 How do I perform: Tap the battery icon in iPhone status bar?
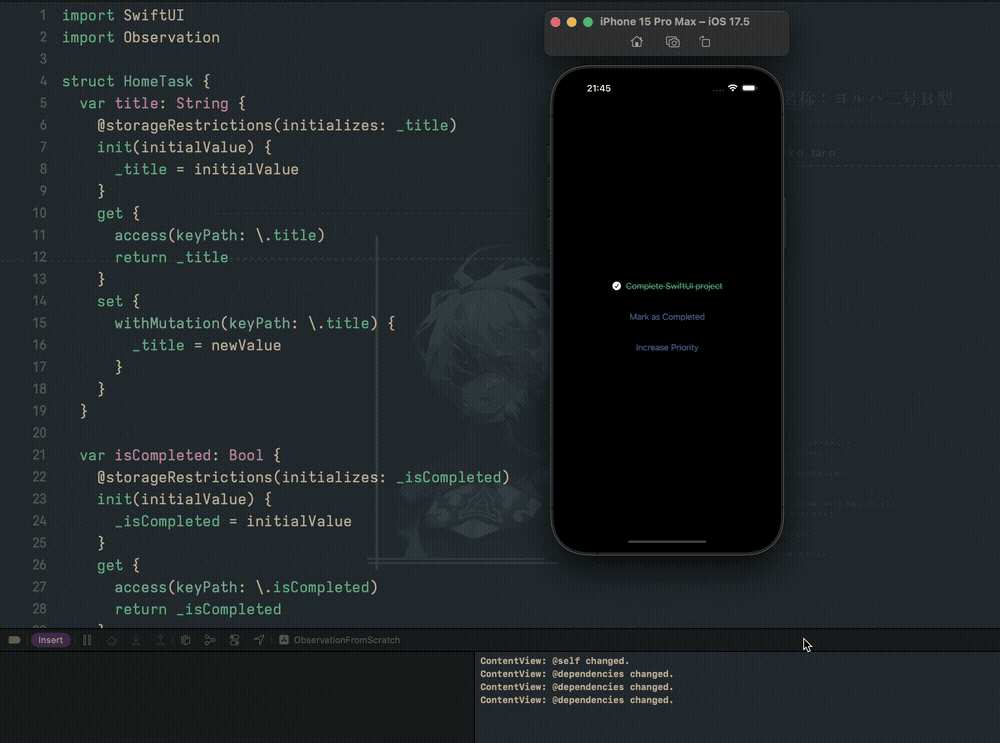749,88
